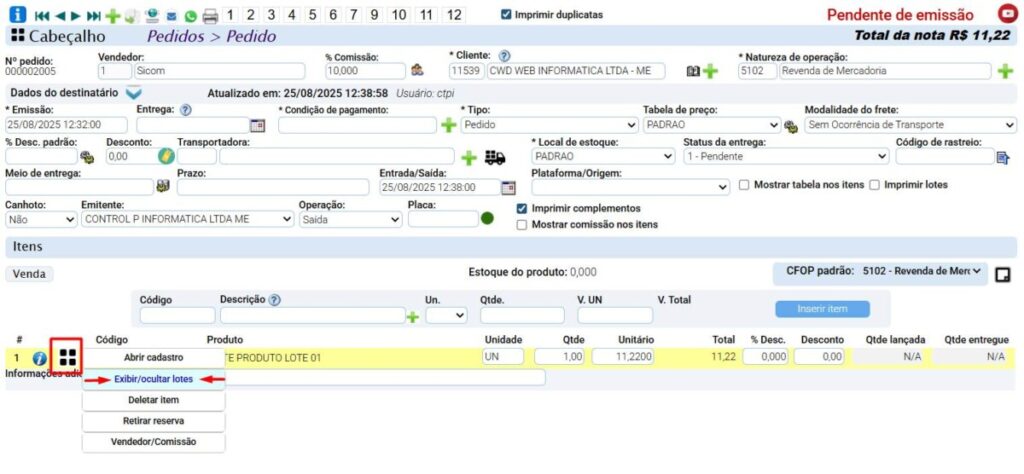Expand Status da entrega dropdown
The width and height of the screenshot is (1024, 474).
[785, 157]
